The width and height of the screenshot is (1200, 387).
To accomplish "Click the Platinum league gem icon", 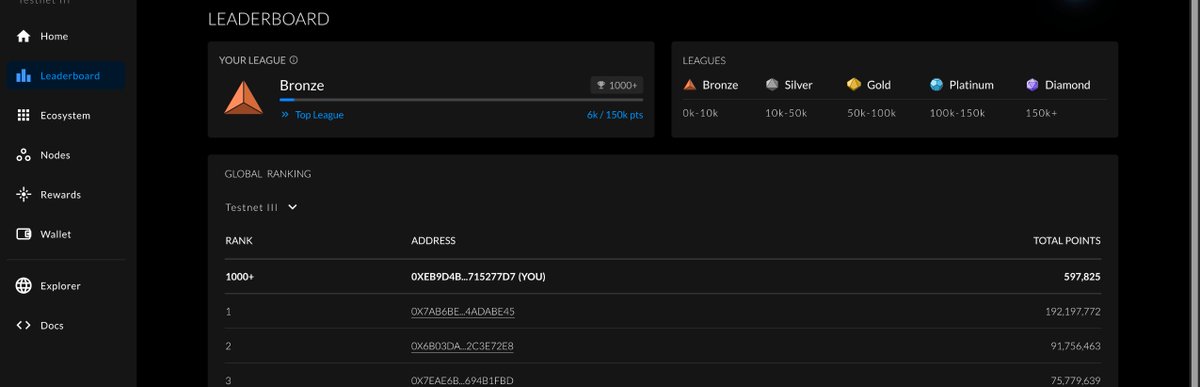I will tap(936, 85).
